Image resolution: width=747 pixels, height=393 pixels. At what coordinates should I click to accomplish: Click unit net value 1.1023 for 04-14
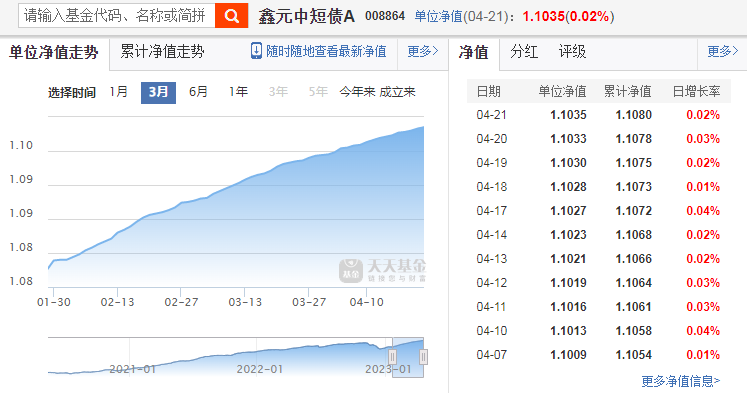pos(568,235)
